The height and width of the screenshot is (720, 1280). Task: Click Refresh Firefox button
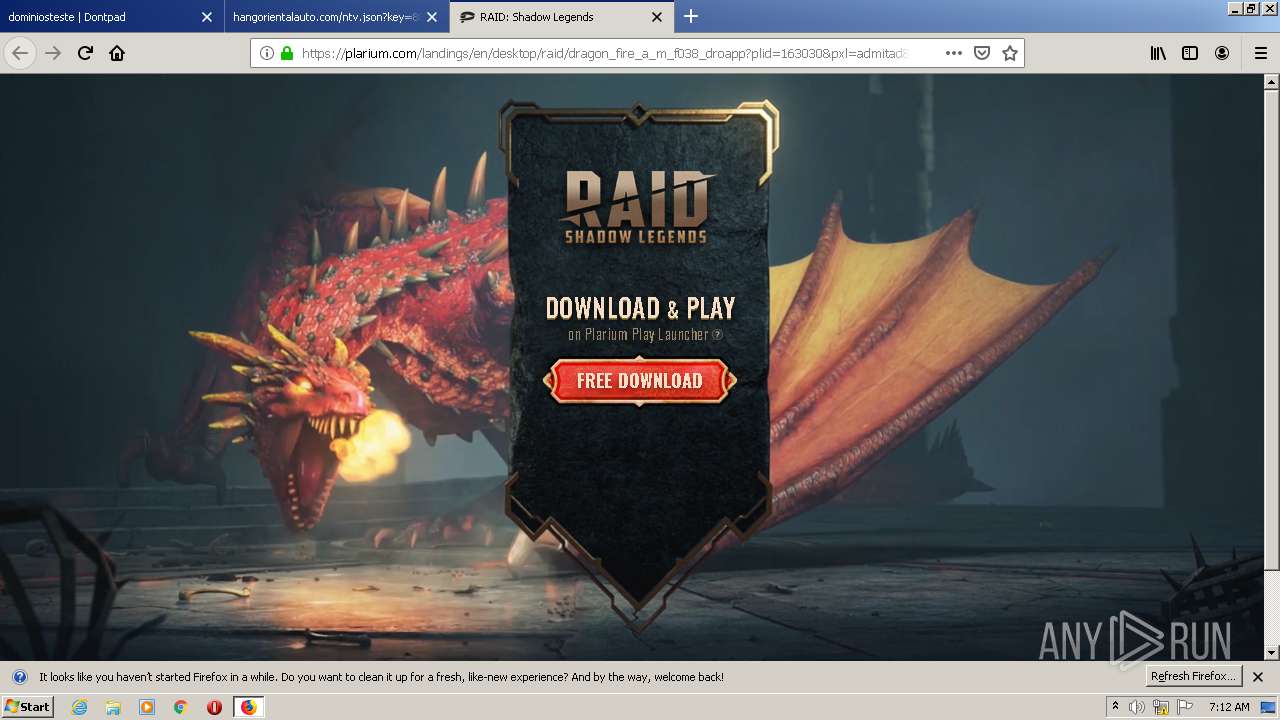click(x=1192, y=677)
